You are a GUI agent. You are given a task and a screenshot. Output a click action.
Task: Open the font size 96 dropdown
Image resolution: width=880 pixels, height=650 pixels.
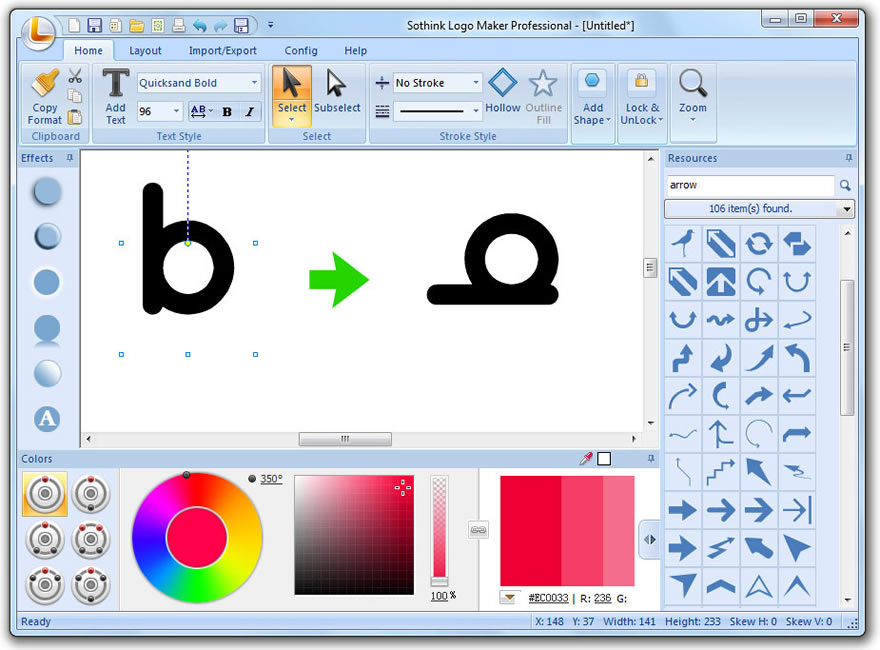pos(176,111)
